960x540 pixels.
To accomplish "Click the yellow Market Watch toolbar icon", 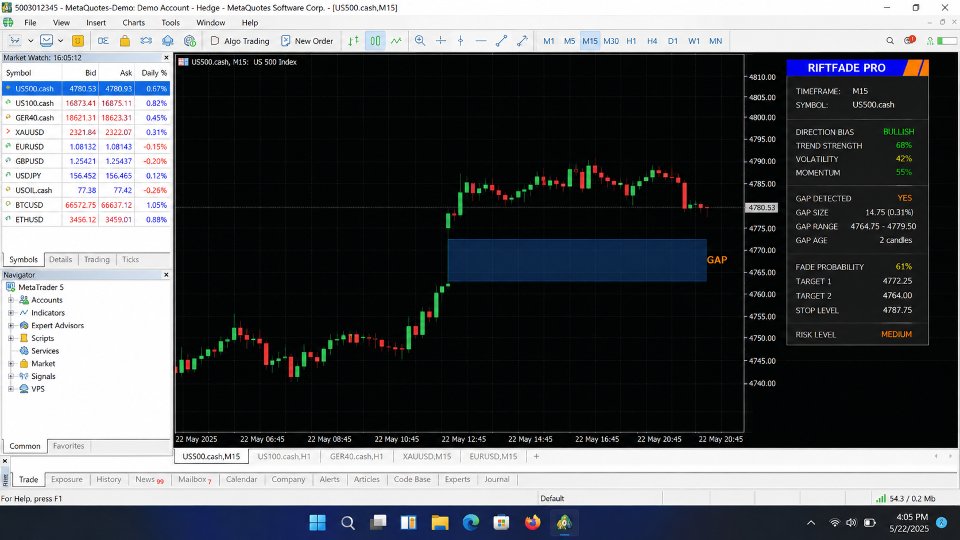I will (x=78, y=41).
